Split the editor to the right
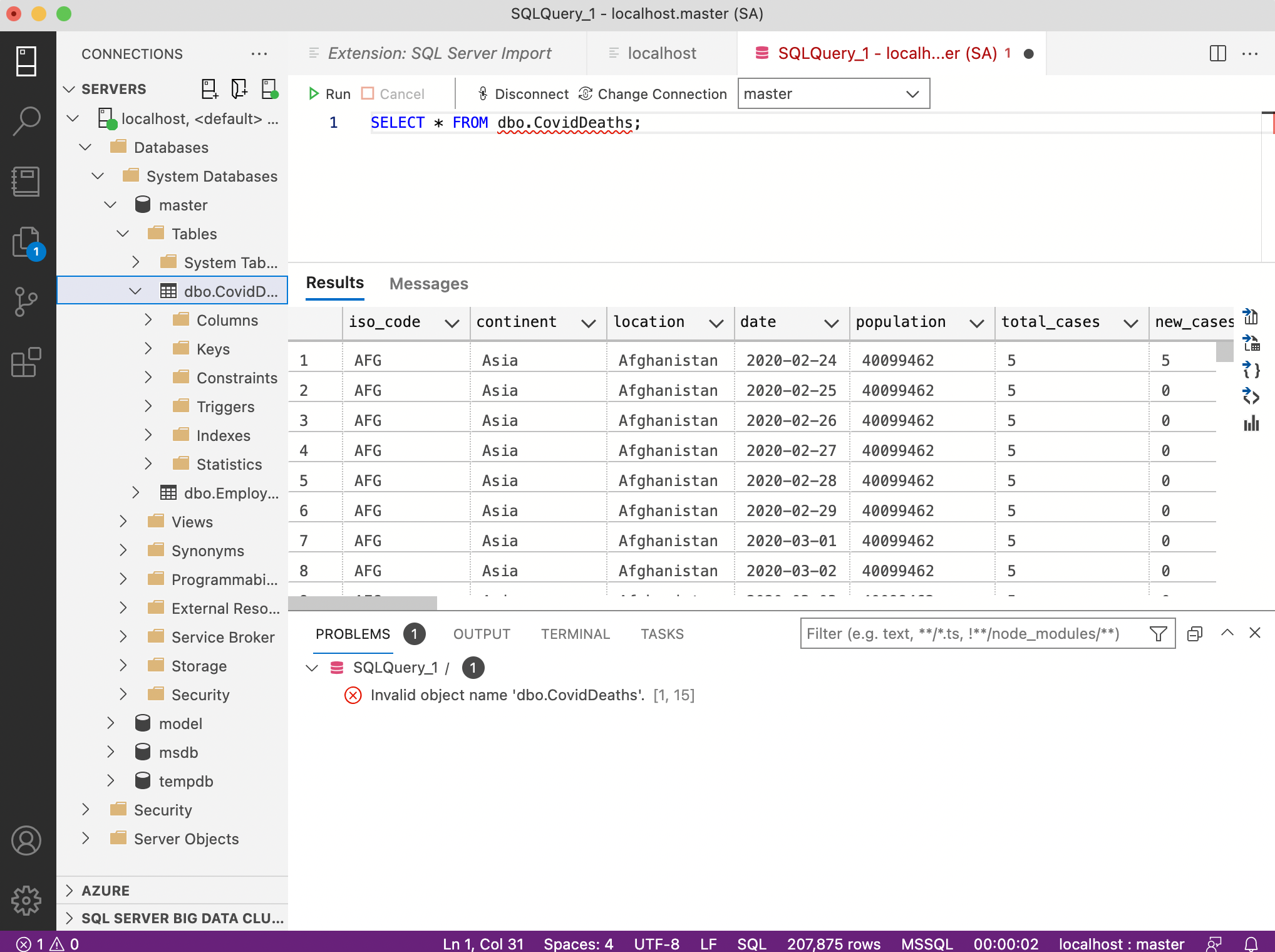 (1217, 53)
